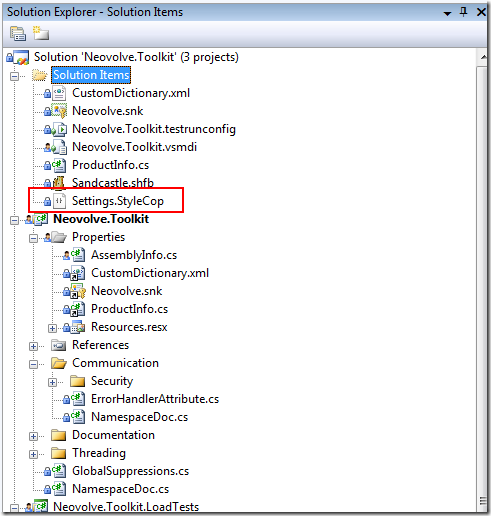Collapse the Neovolve.Toolkit project node
This screenshot has width=491, height=516.
tap(14, 220)
